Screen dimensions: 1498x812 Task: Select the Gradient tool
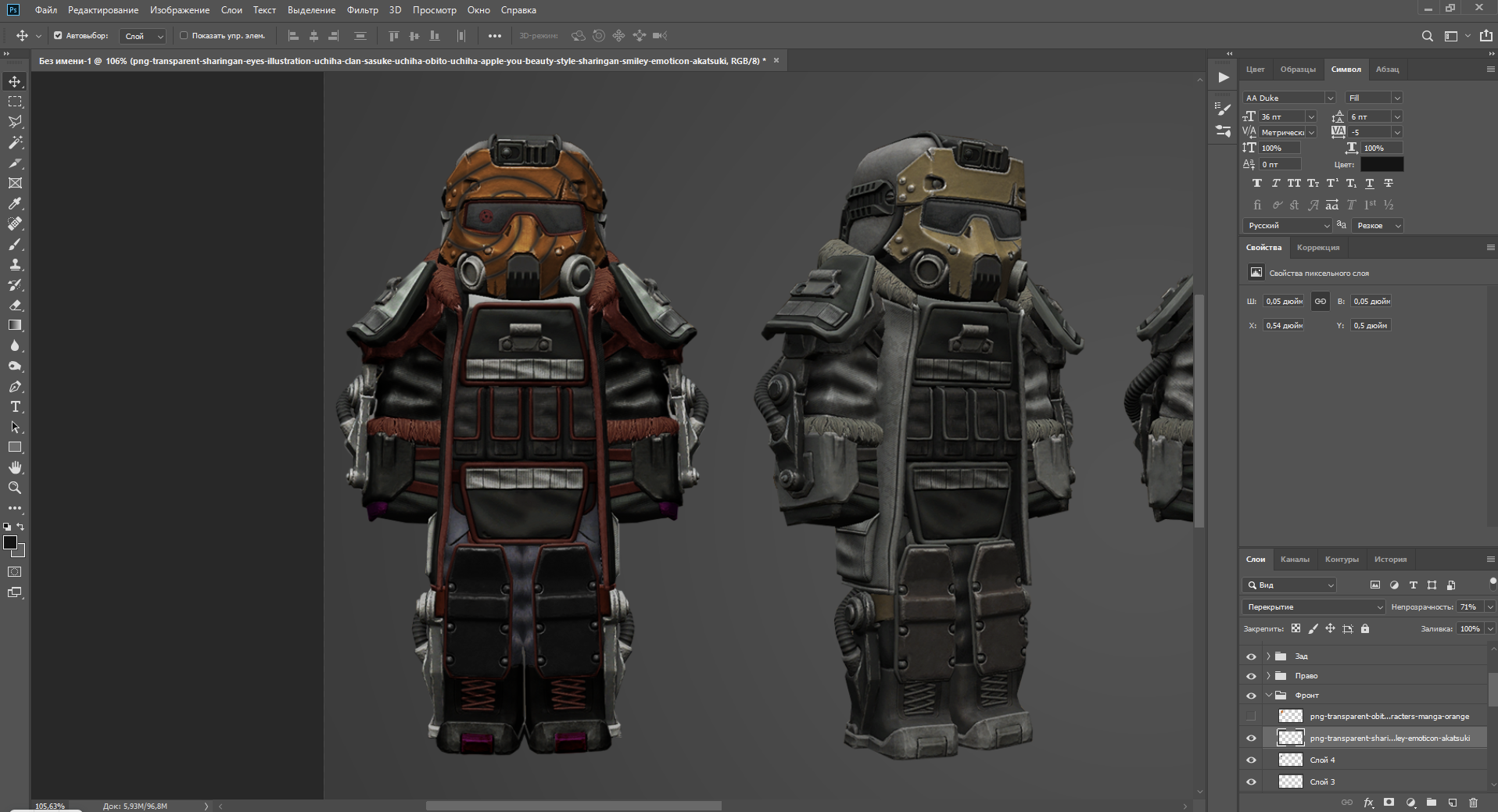click(x=15, y=325)
